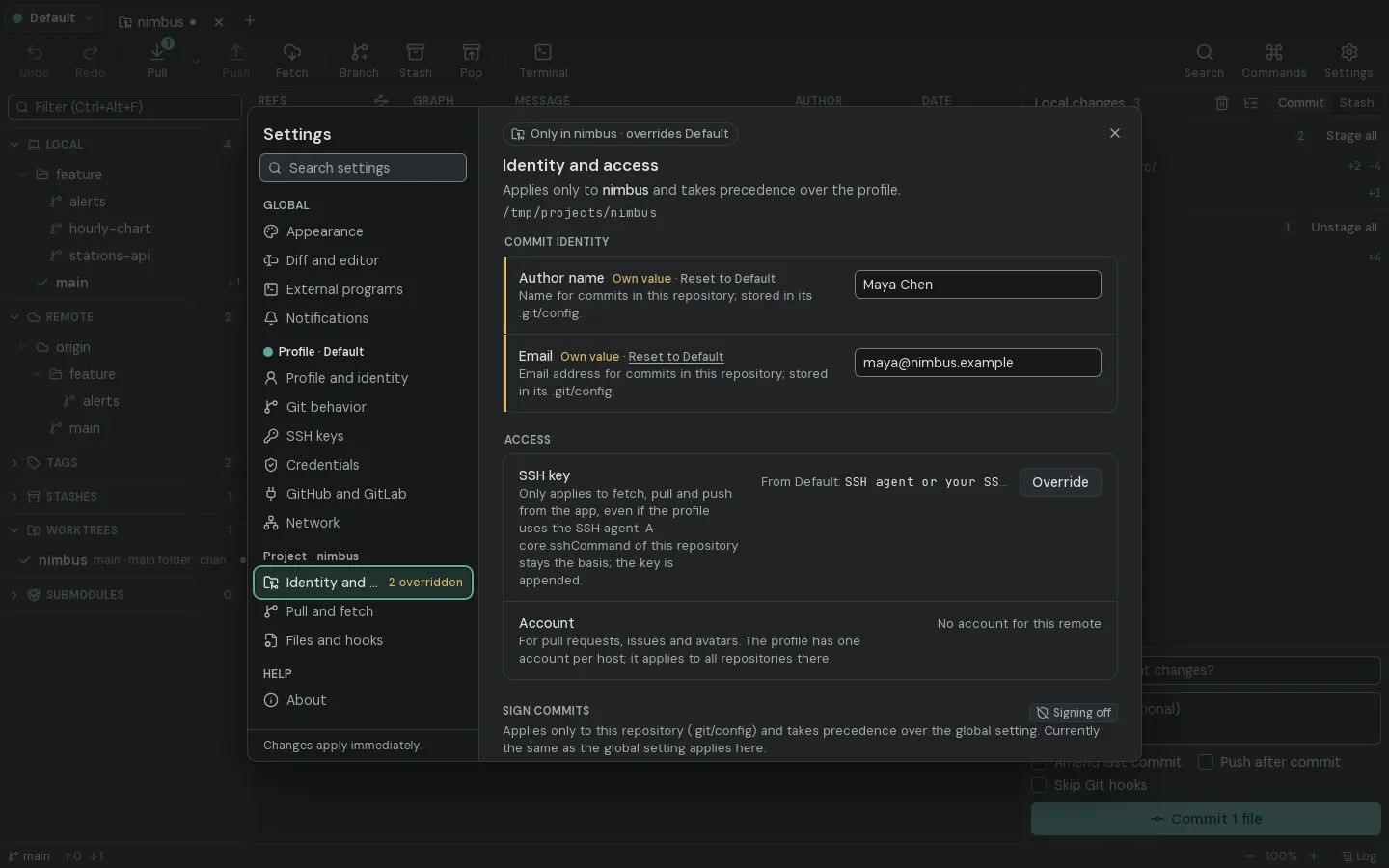Screen dimensions: 1389x868
Task: Expand the SUBMODULES section
Action: pyautogui.click(x=14, y=595)
